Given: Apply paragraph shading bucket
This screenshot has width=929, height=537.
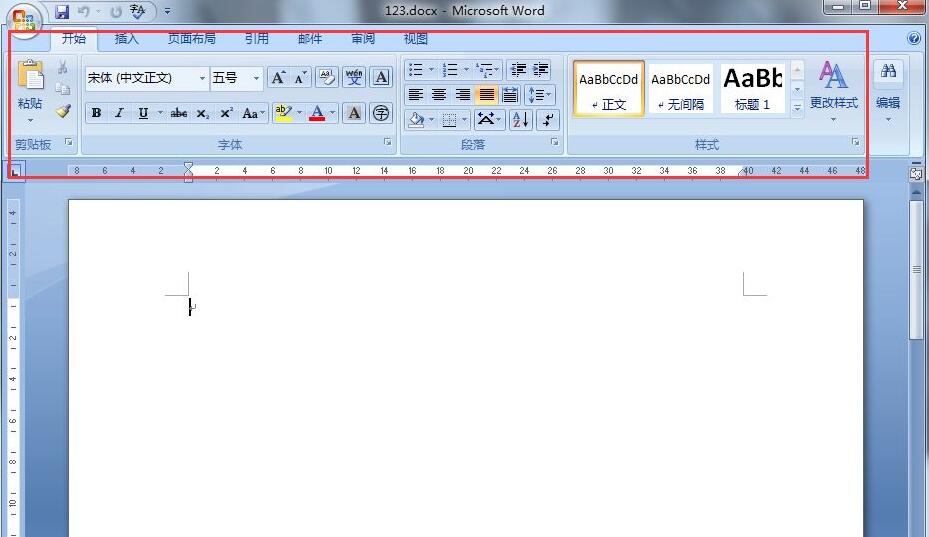Looking at the screenshot, I should tap(416, 120).
